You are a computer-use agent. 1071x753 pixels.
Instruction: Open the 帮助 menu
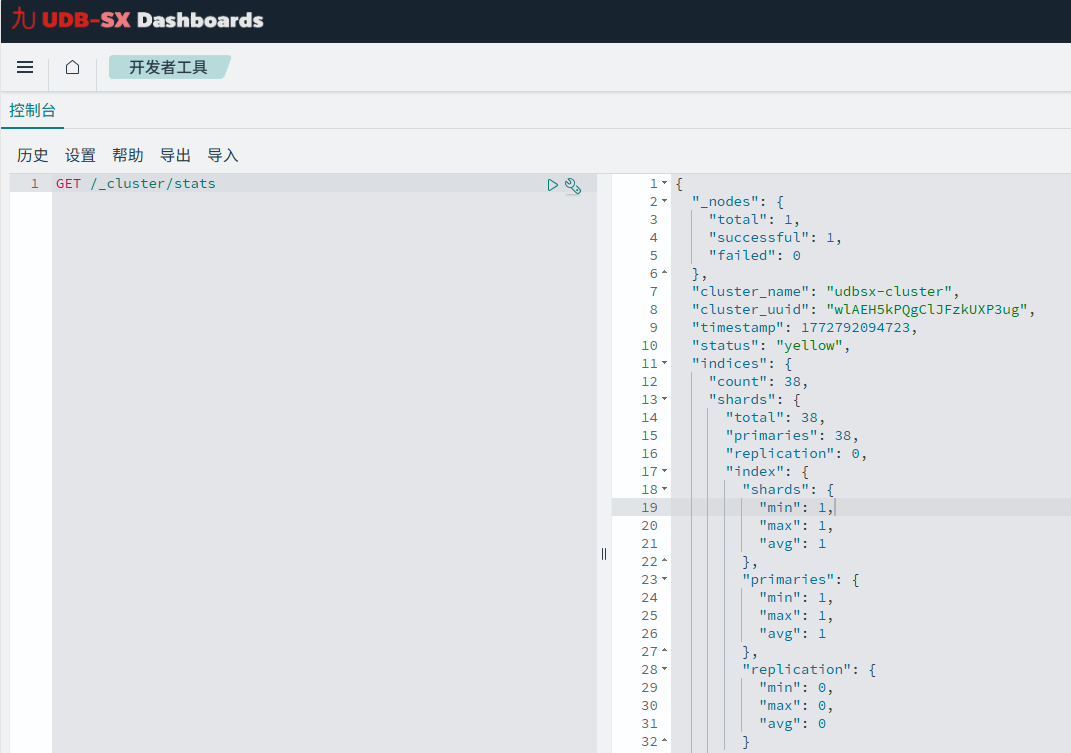coord(127,155)
